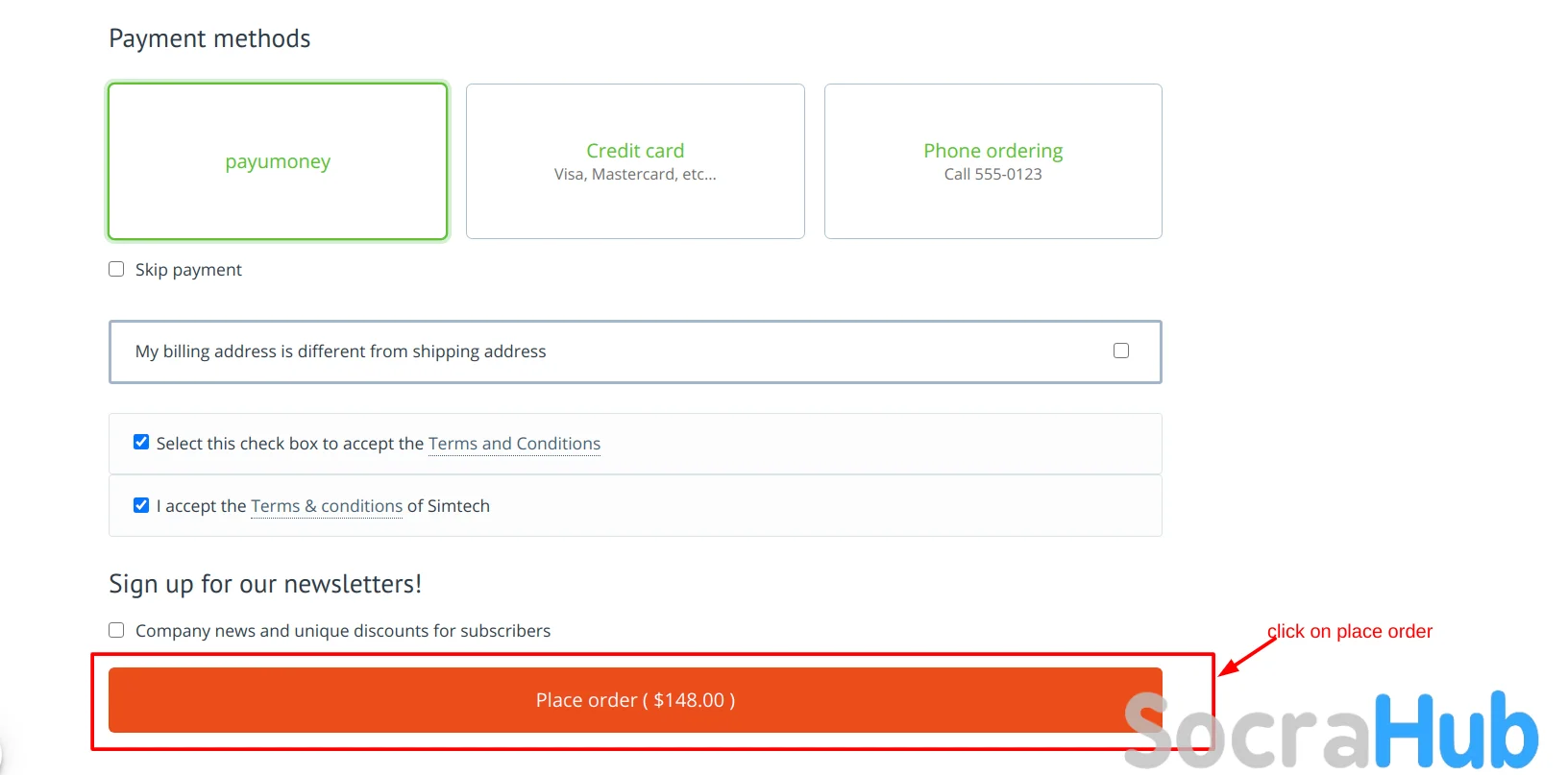Viewport: 1568px width, 775px height.
Task: Click the "Visa, Mastercard, etc..." subtitle
Action: click(635, 175)
